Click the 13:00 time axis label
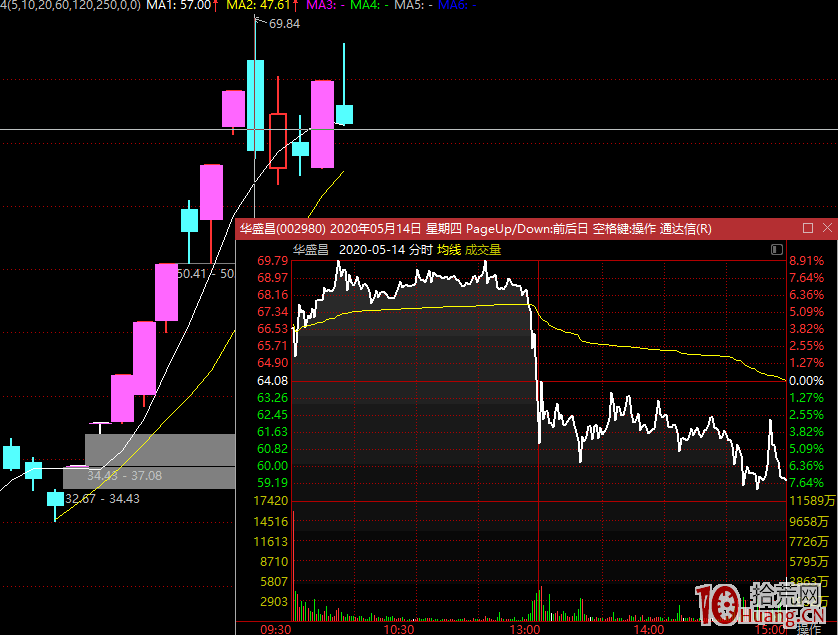Screen dimensions: 838x635 (525, 629)
